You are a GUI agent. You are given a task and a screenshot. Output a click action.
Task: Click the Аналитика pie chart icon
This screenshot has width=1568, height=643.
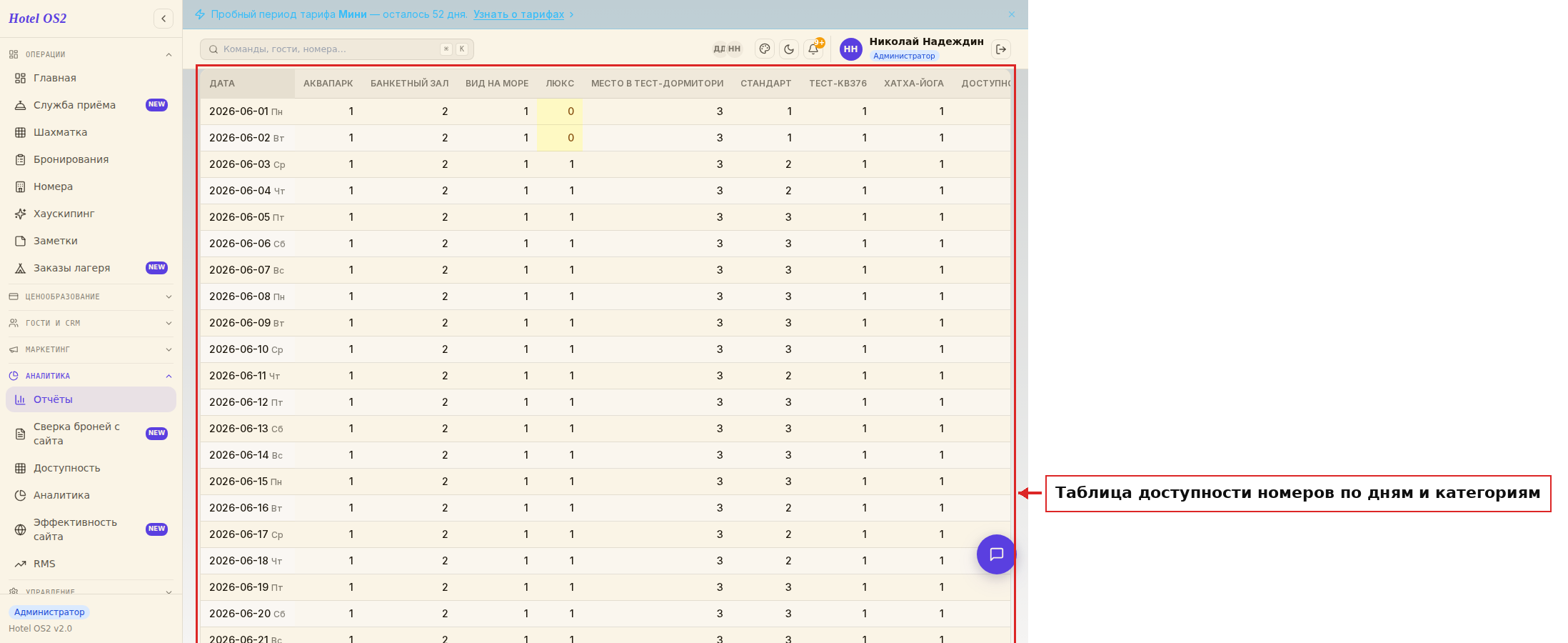pyautogui.click(x=20, y=495)
